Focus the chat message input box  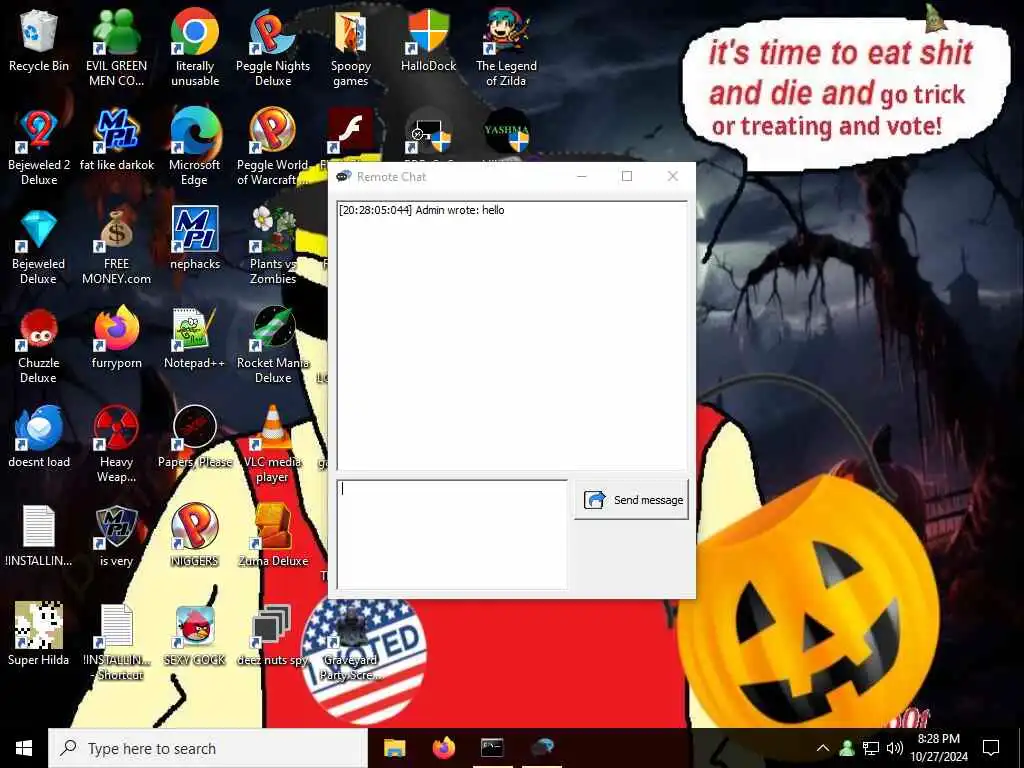pos(452,534)
